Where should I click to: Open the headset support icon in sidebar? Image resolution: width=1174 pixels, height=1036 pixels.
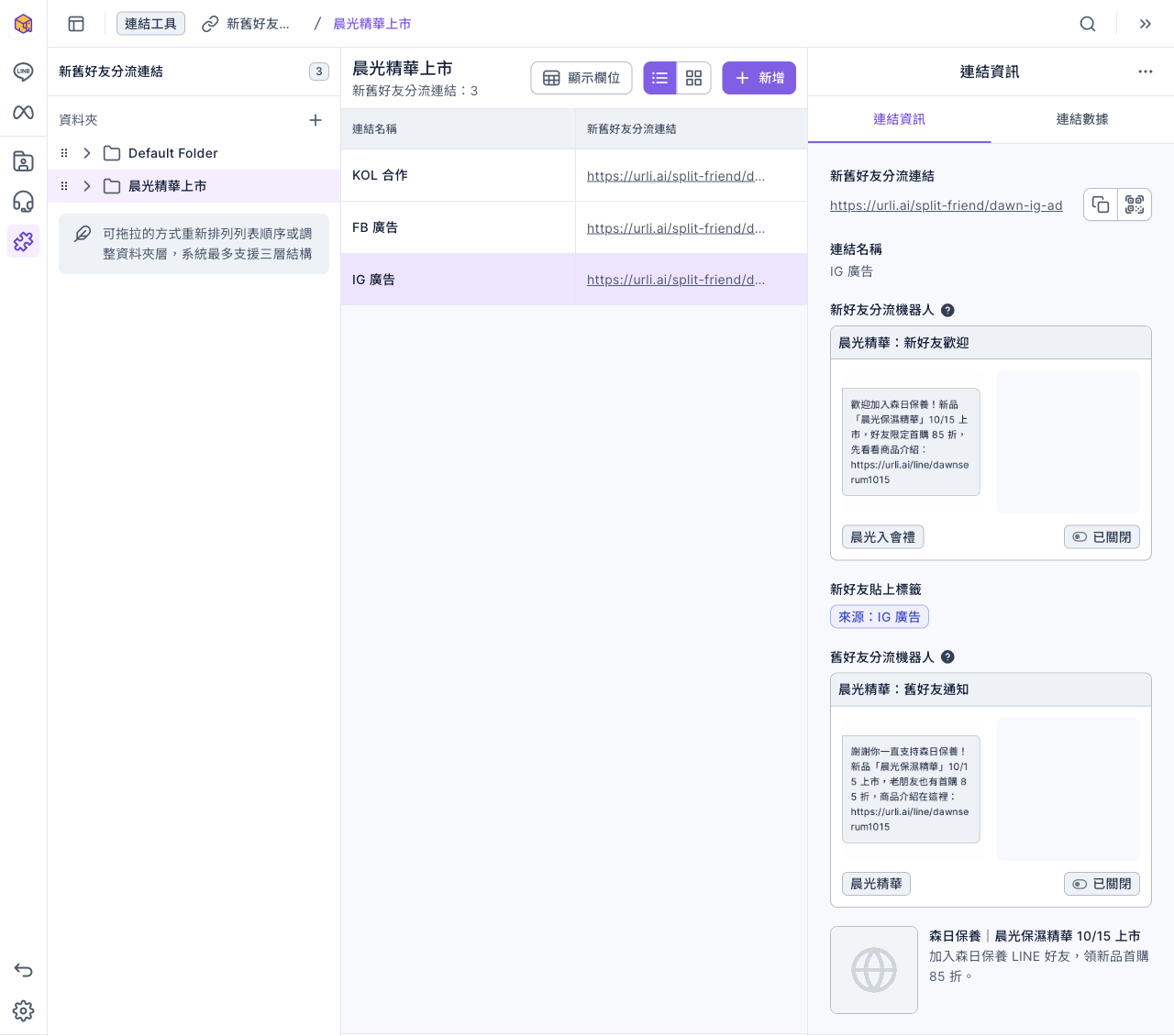[x=24, y=202]
